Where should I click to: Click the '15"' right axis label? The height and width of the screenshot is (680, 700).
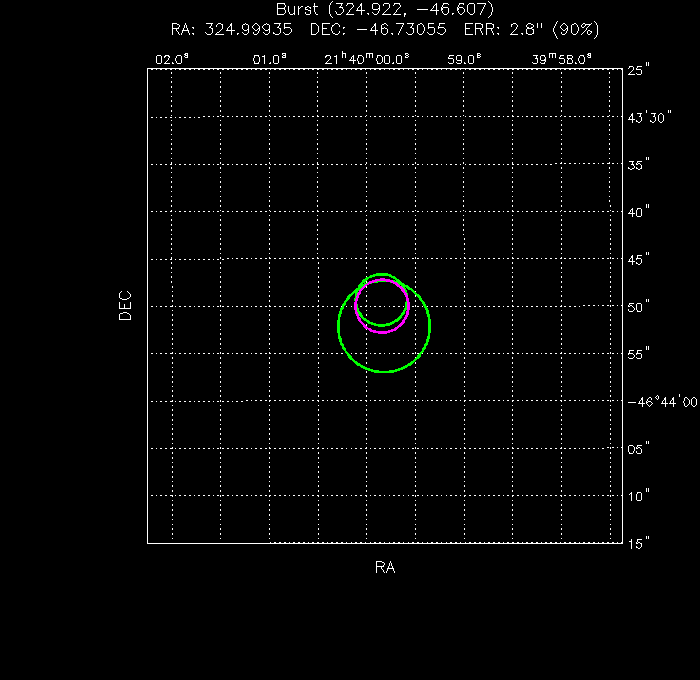click(x=638, y=544)
